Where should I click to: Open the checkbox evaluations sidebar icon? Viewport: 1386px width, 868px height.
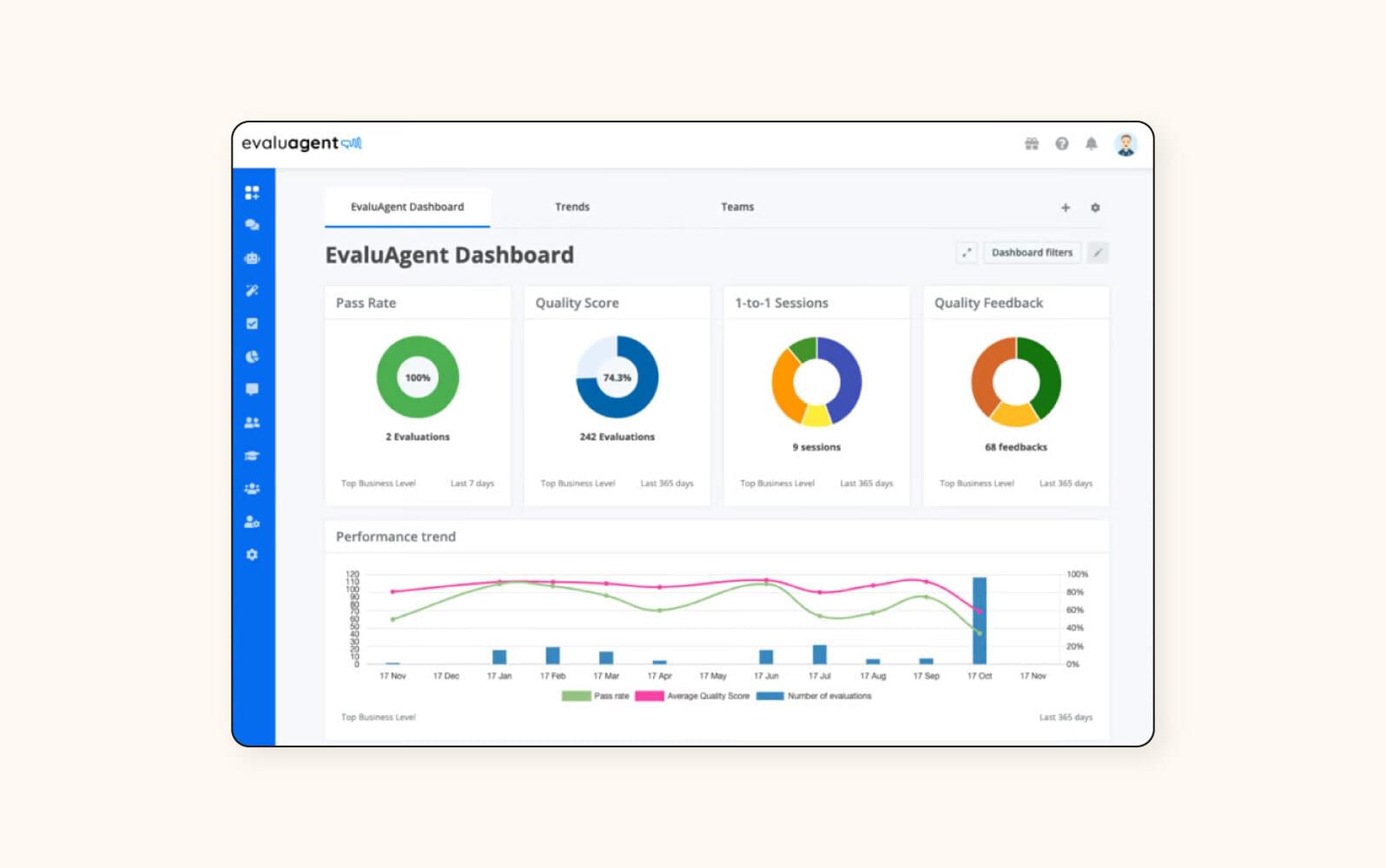point(252,324)
